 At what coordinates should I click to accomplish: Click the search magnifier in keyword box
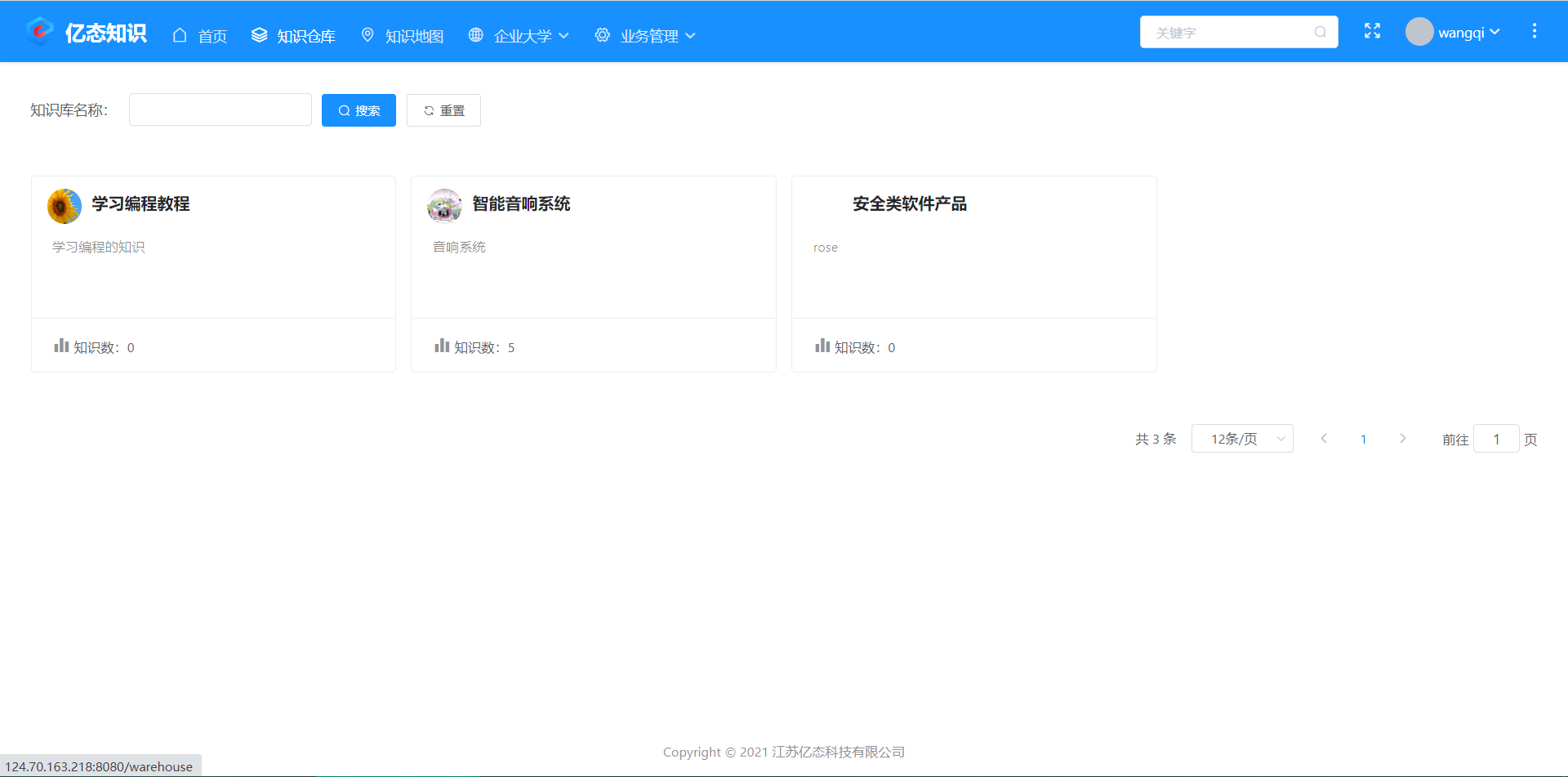(x=1320, y=32)
